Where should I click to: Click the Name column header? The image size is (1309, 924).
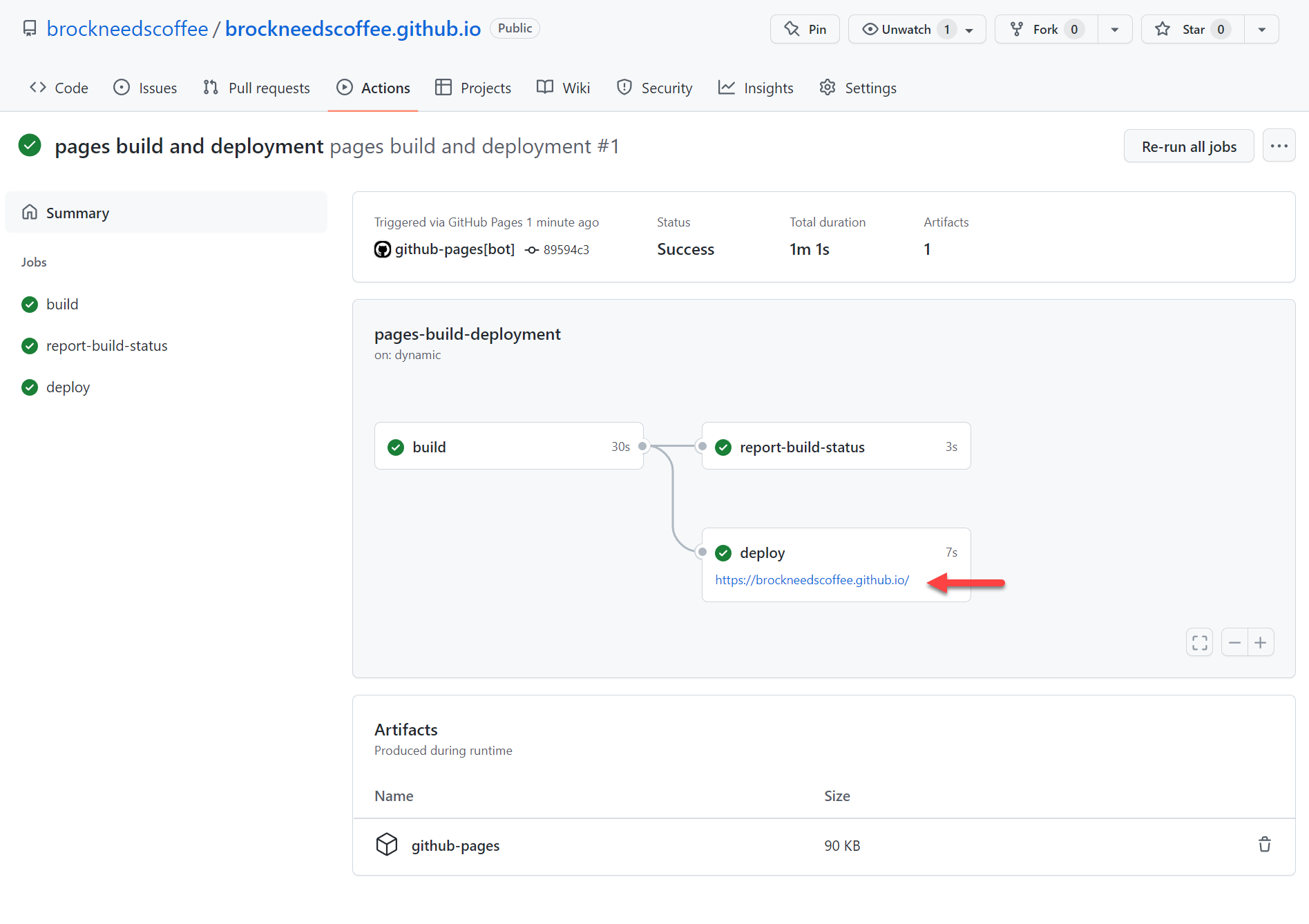[x=394, y=796]
